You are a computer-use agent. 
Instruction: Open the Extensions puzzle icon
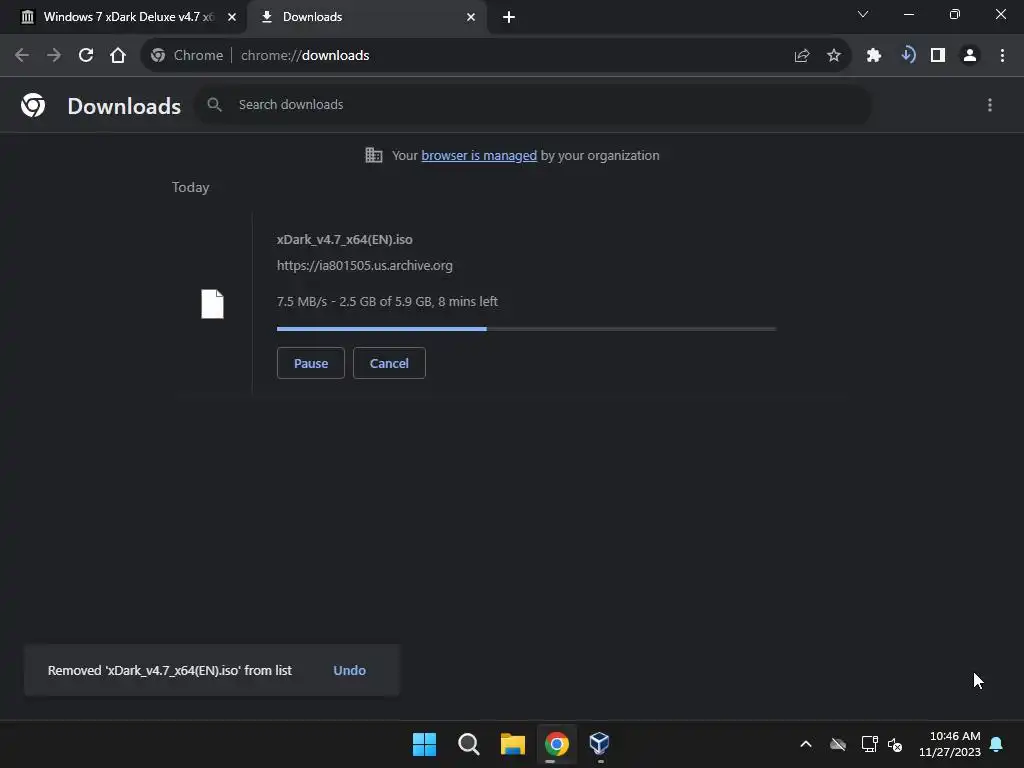click(x=874, y=56)
